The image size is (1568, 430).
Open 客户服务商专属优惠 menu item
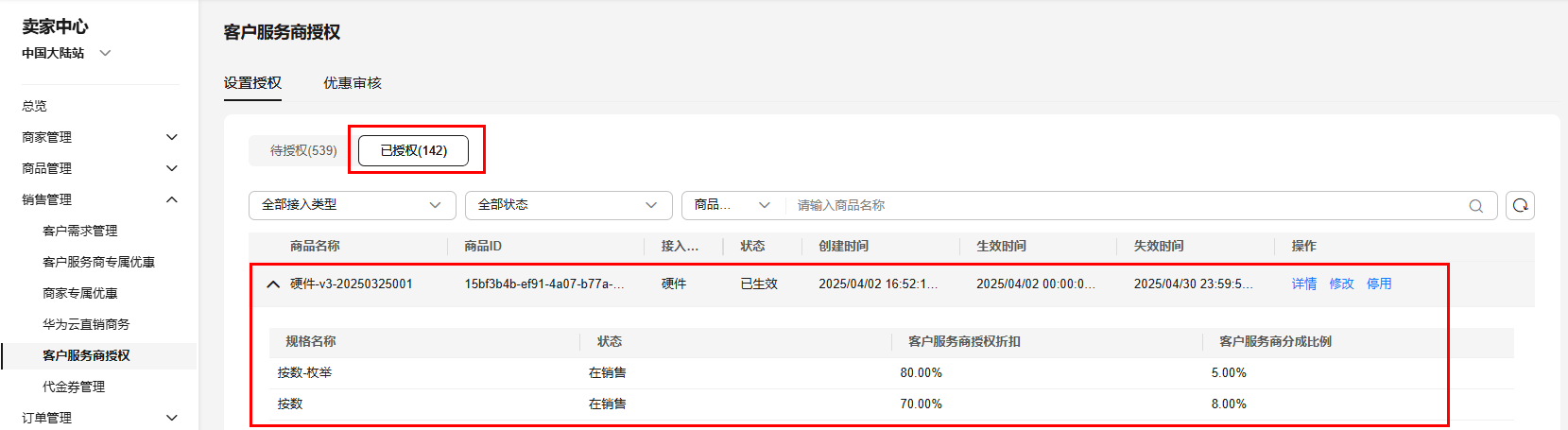[x=99, y=262]
